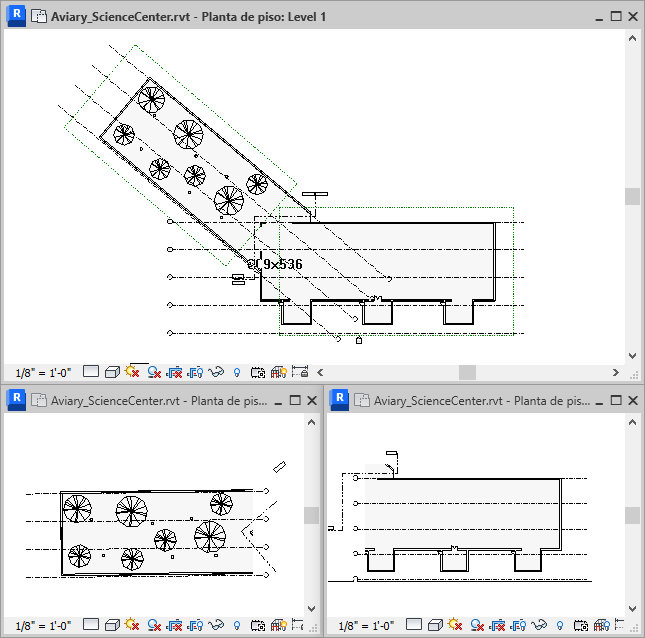Toggle Analytical Model visibility in Level 1 view

click(x=278, y=373)
